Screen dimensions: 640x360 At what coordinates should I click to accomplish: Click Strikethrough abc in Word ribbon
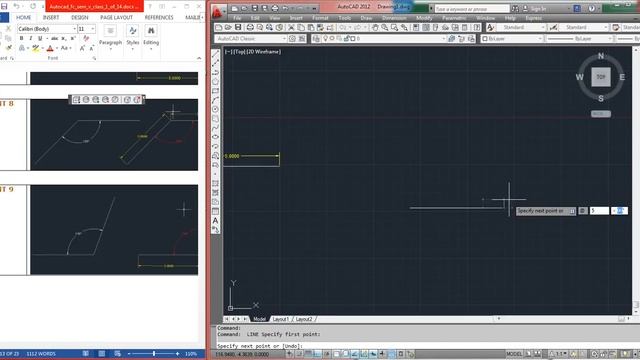click(54, 38)
